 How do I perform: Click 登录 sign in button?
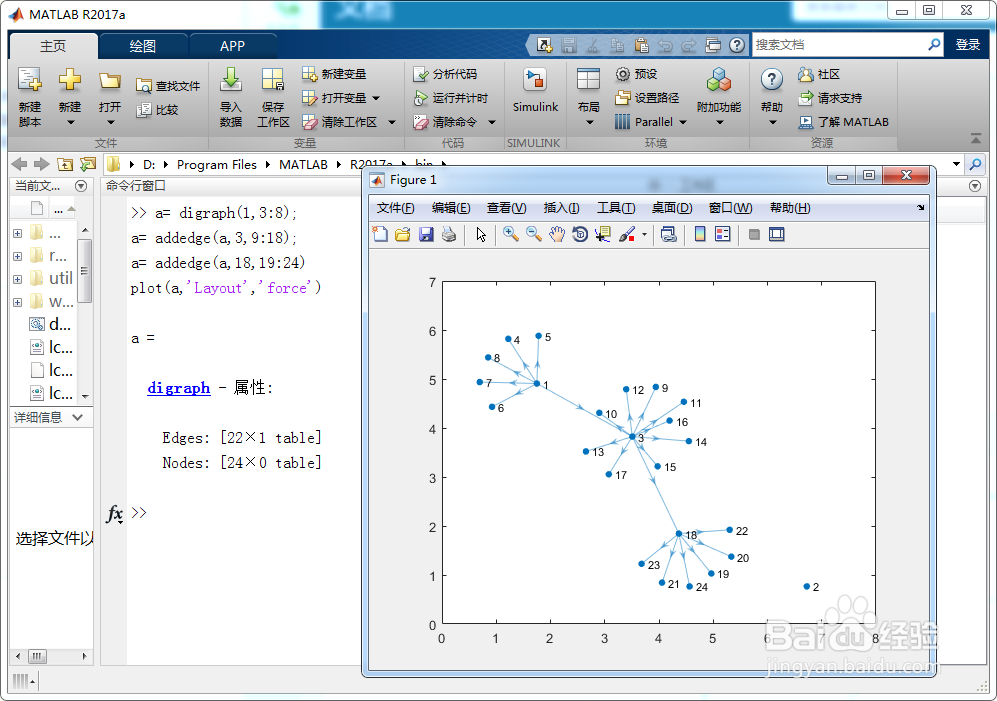pos(967,45)
